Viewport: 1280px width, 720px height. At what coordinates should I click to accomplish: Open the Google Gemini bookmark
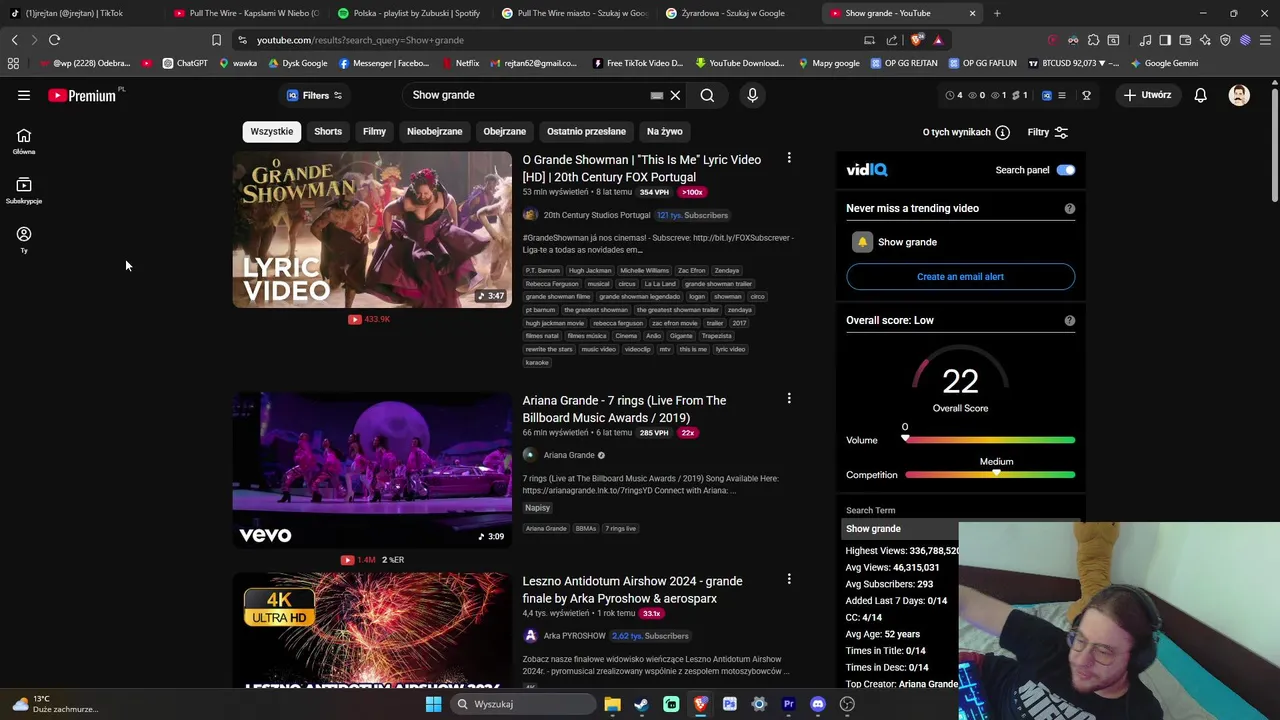coord(1164,63)
